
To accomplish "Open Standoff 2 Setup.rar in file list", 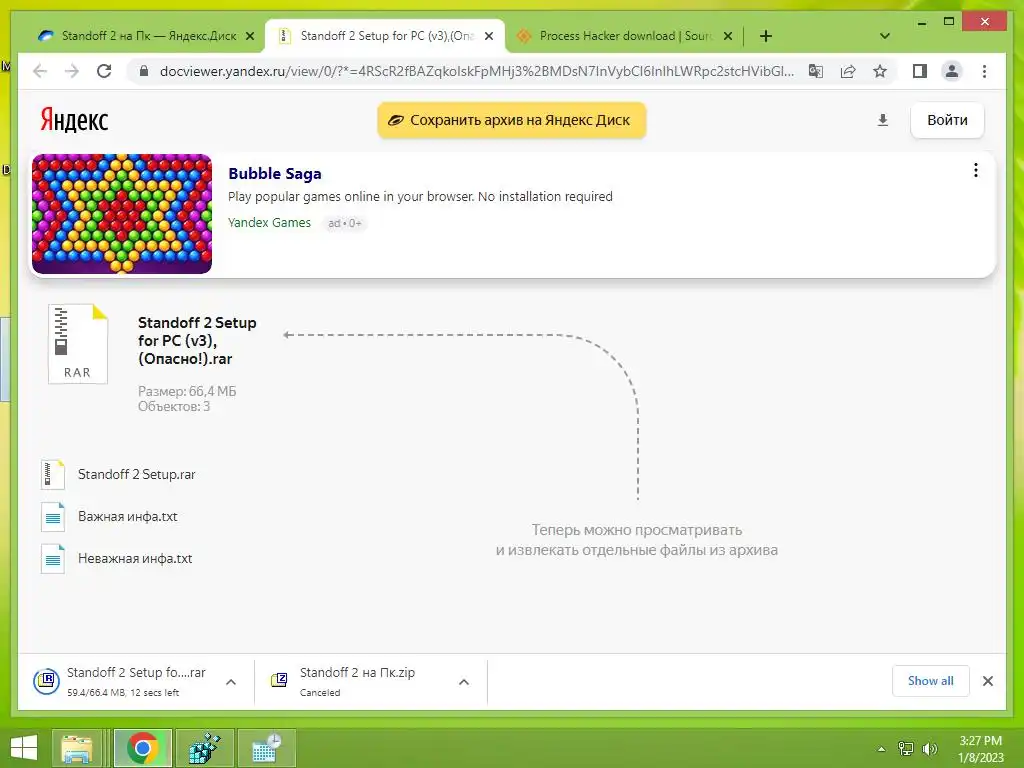I will pos(136,474).
